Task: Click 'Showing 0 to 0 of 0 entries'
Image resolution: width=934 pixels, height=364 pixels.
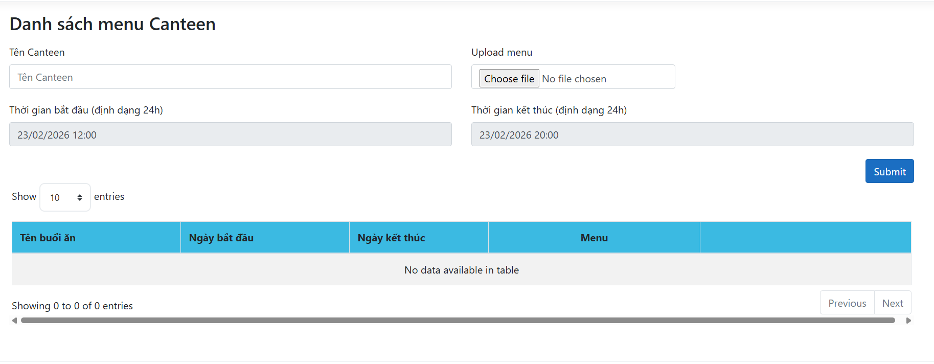Action: pos(72,306)
